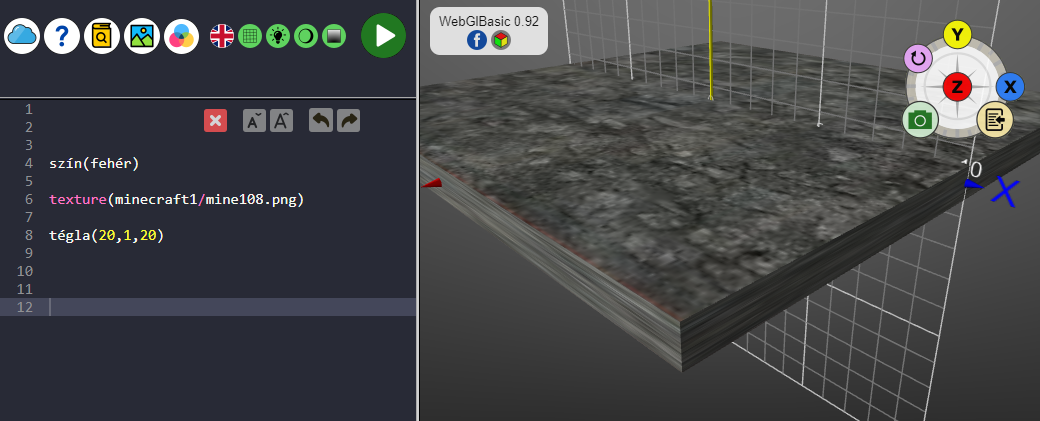Screen dimensions: 1040x421
Task: Undo the last code edit
Action: (x=320, y=121)
